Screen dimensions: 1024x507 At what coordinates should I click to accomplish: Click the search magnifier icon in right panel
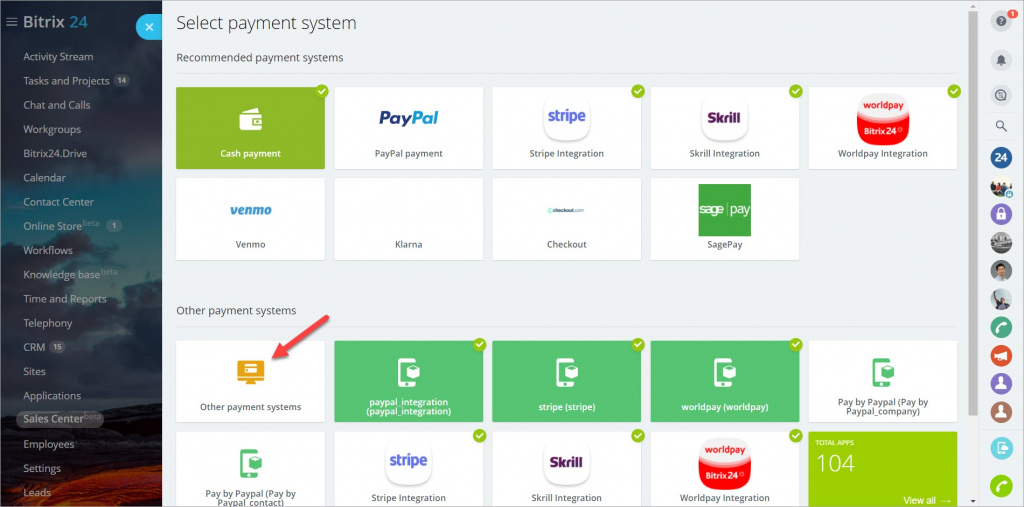[1001, 126]
